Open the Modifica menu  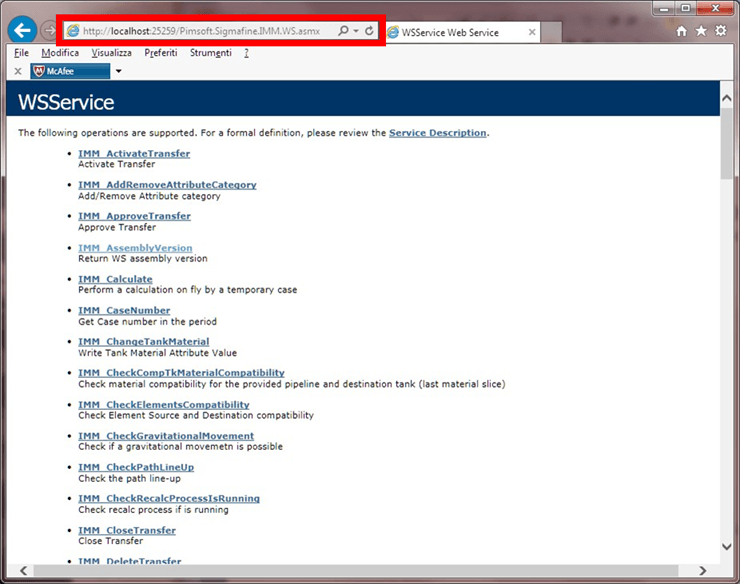point(60,53)
